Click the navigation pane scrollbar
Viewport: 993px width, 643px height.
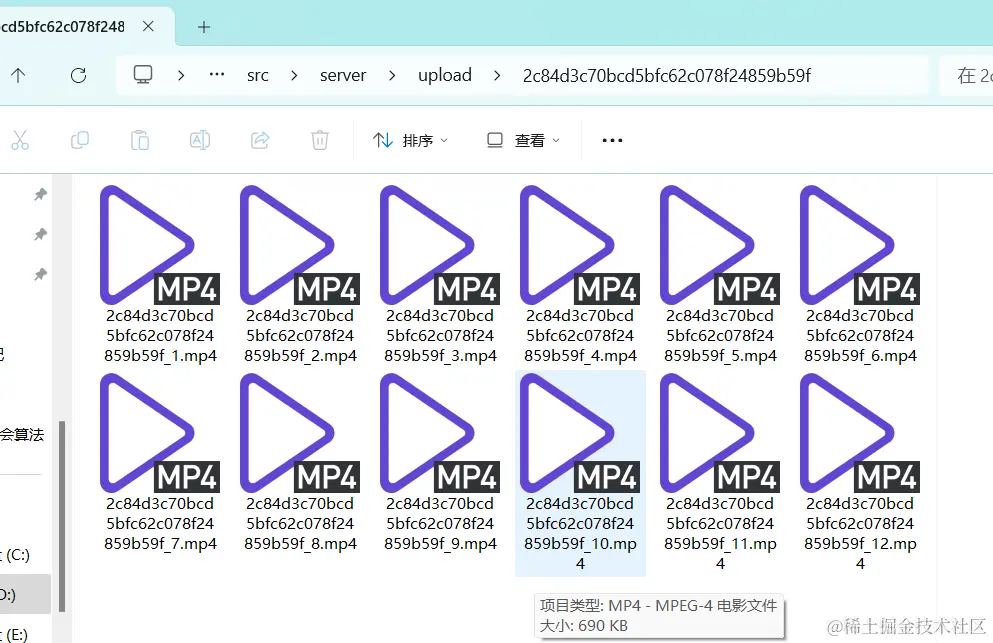click(x=62, y=516)
